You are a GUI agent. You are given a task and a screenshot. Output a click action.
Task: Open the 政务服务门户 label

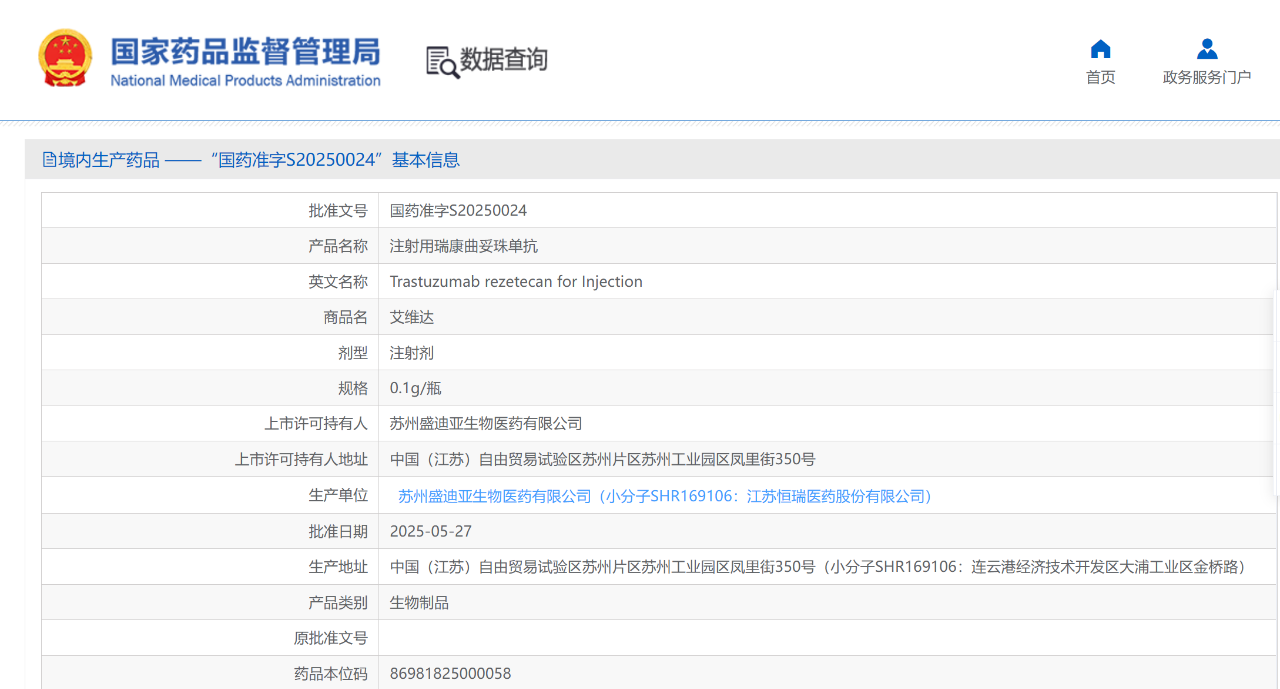tap(1206, 78)
